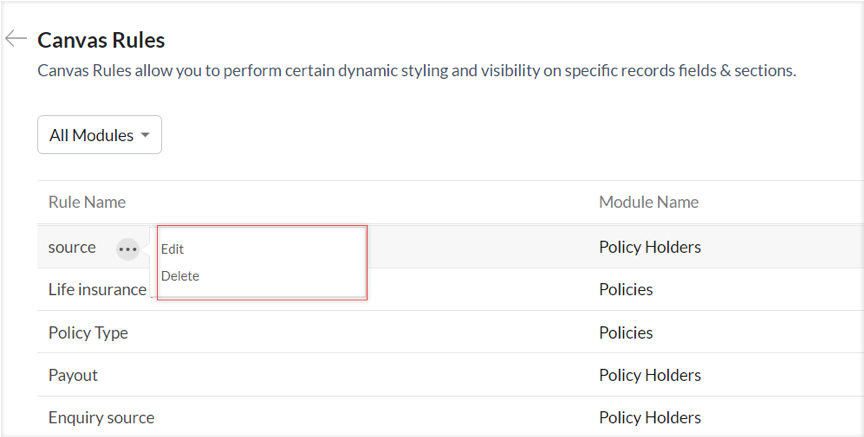Click the Module Name column header
This screenshot has height=437, width=864.
(648, 202)
